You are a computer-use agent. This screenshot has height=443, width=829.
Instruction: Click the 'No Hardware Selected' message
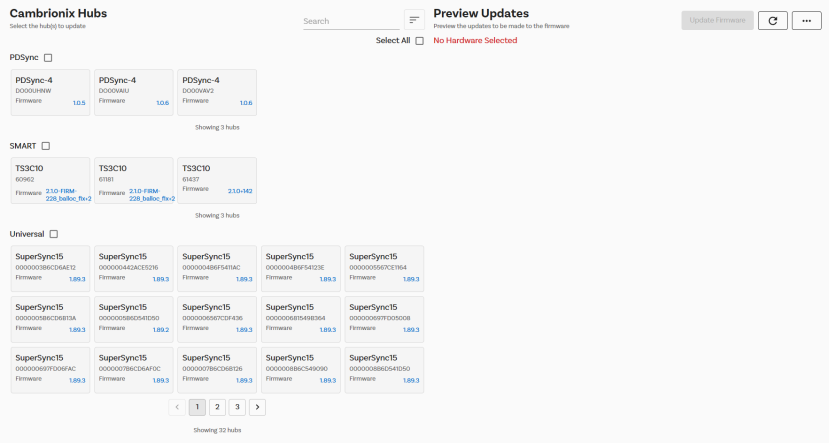tap(475, 41)
